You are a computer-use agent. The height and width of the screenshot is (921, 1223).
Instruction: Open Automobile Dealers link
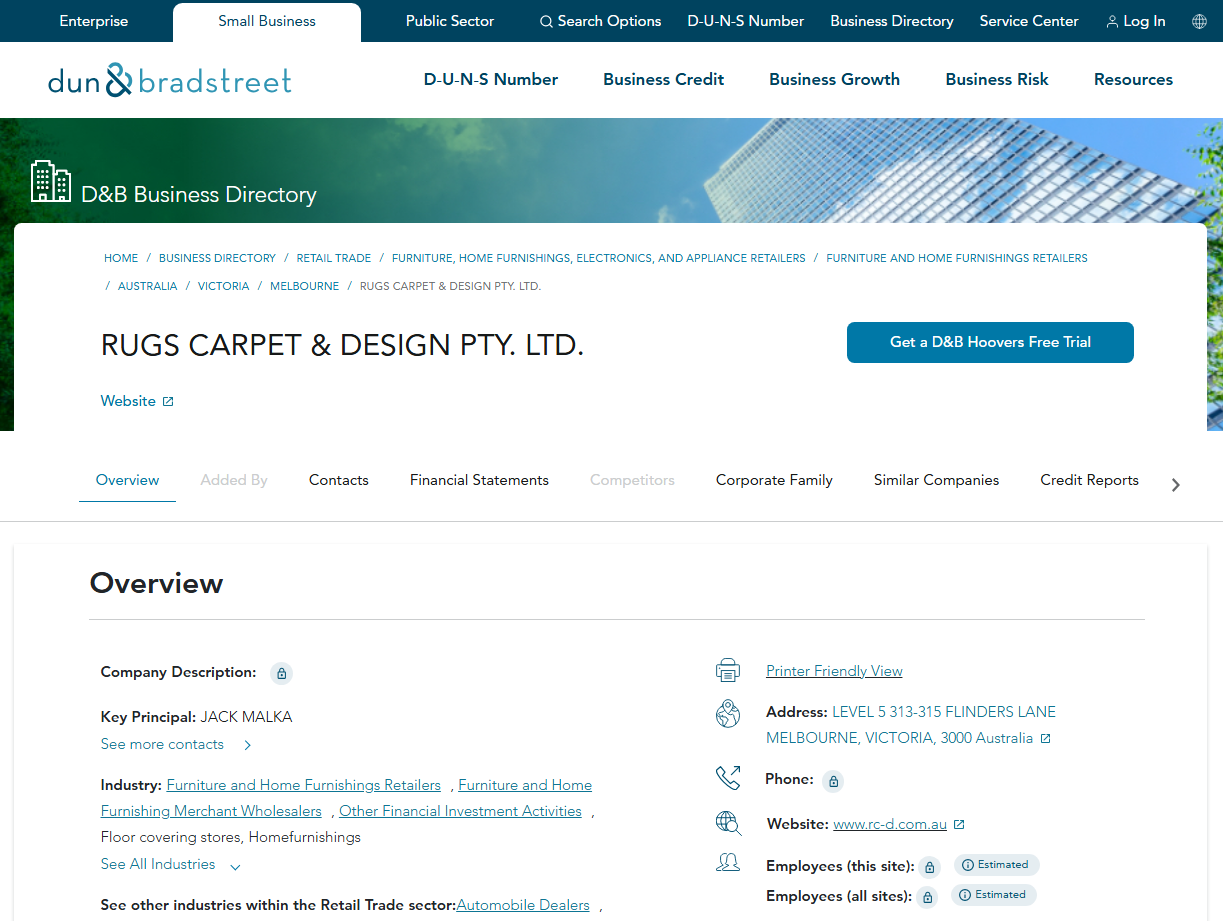pos(523,905)
